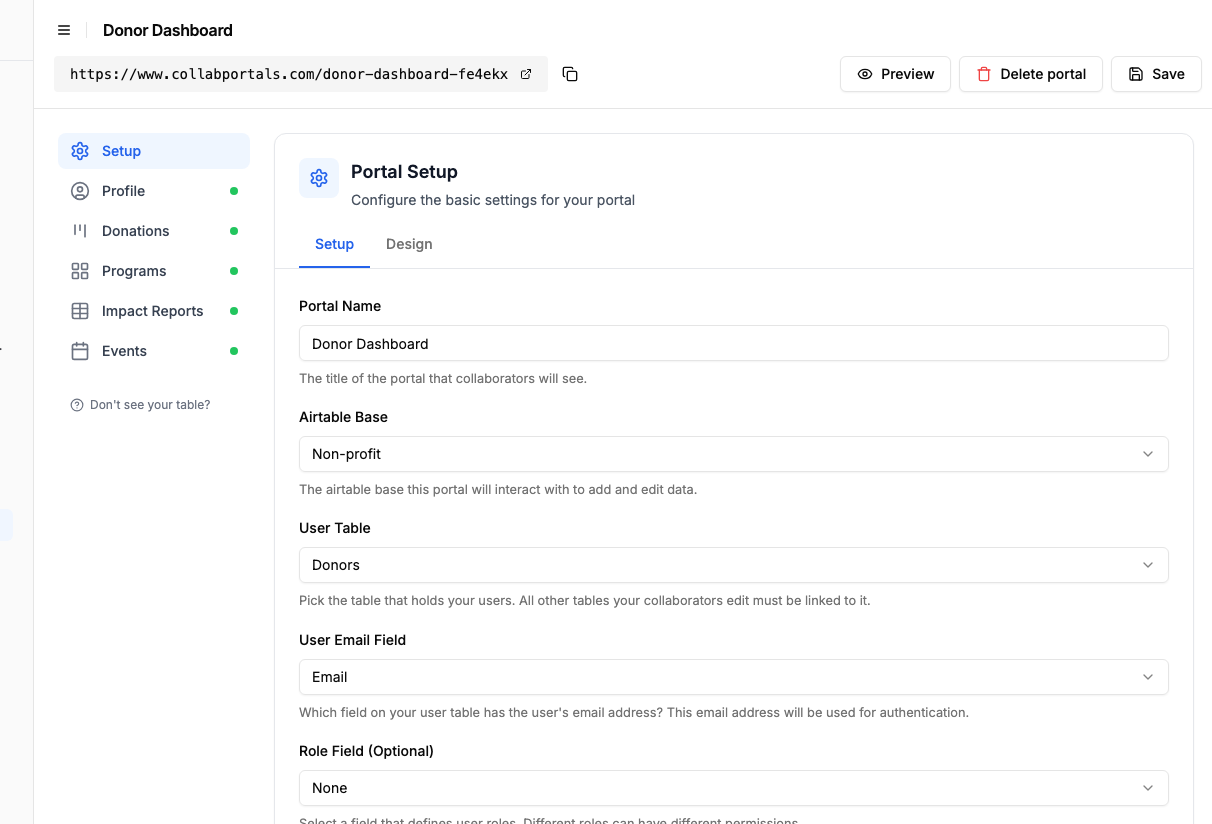
Task: Open the Role Field dropdown
Action: pos(733,788)
